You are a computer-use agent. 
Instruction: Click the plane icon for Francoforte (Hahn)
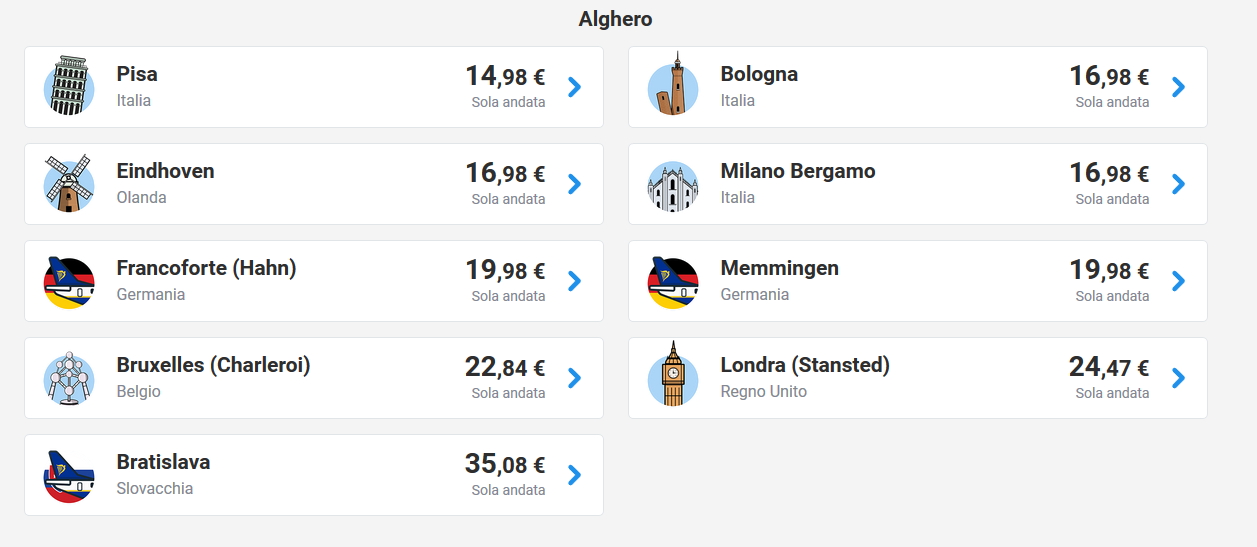[x=69, y=283]
